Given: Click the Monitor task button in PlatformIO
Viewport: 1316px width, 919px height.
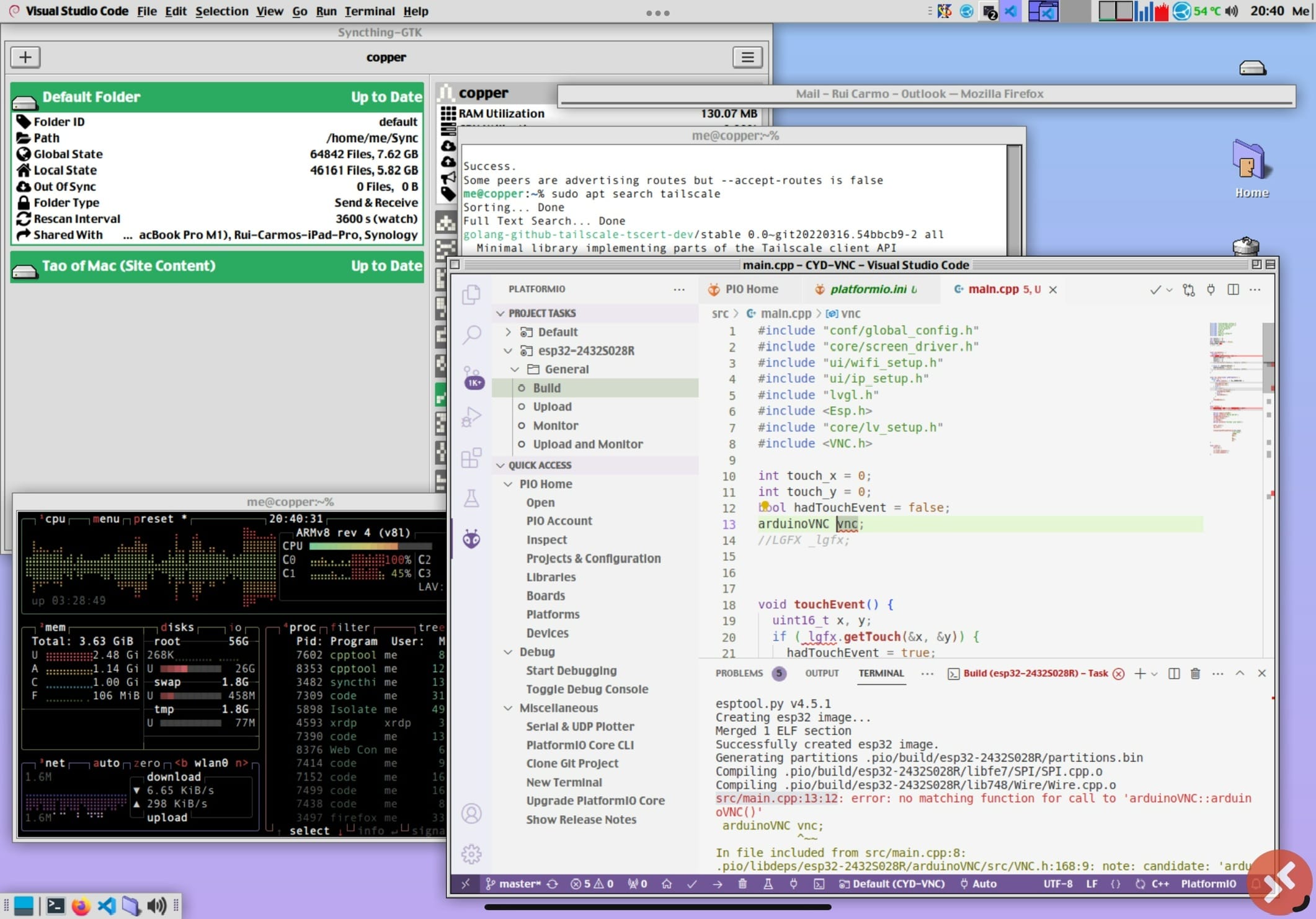Looking at the screenshot, I should (x=555, y=425).
